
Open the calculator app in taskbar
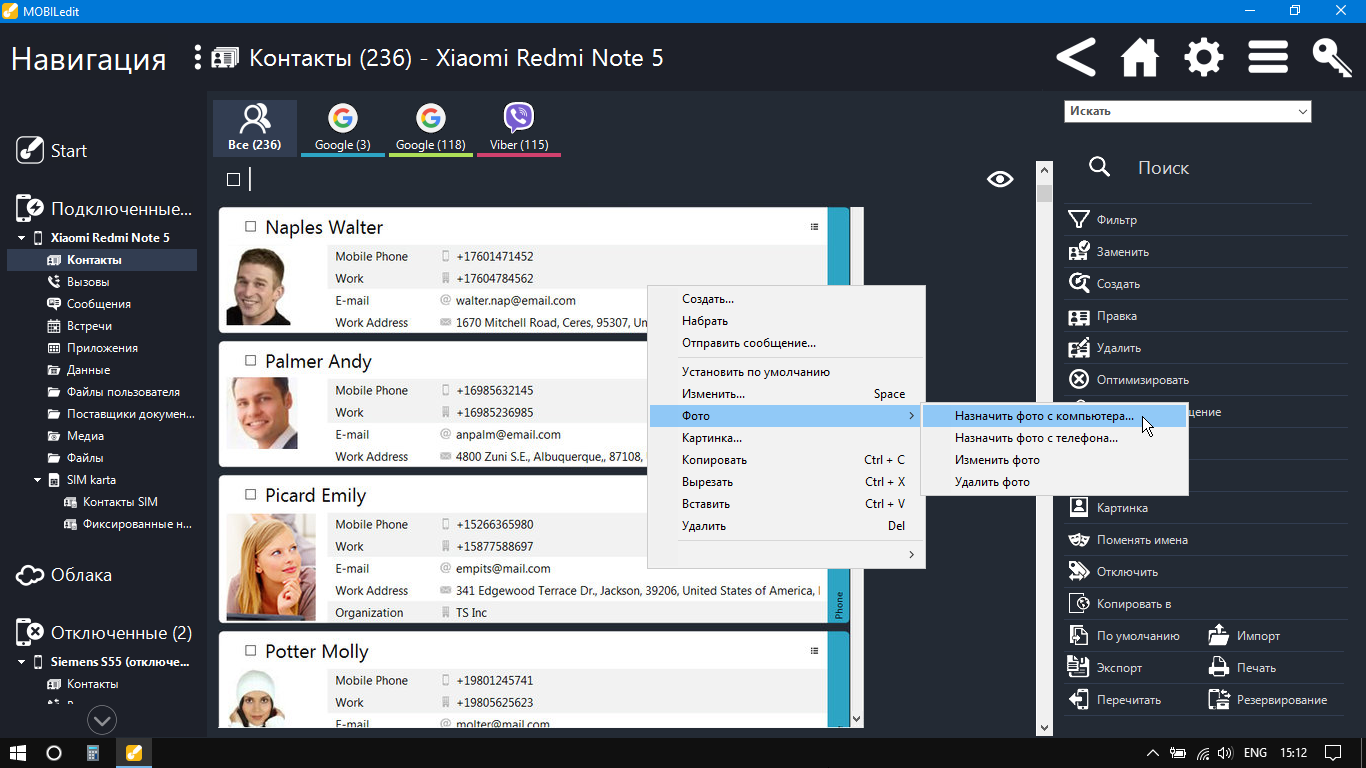click(93, 752)
